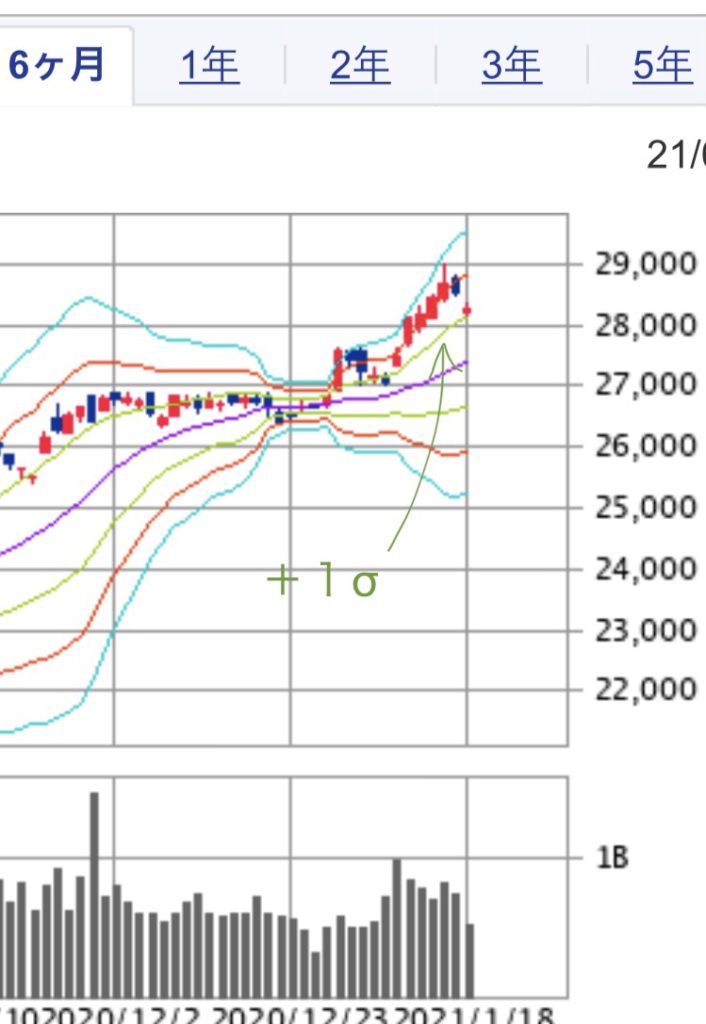This screenshot has width=706, height=1024.
Task: Switch to the 2年 chart period
Action: coord(361,65)
